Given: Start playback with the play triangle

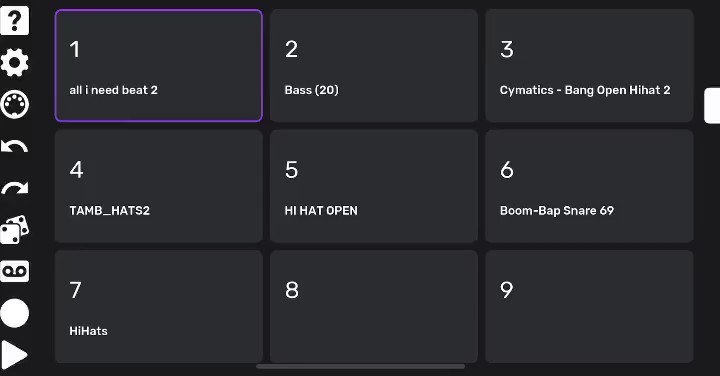Looking at the screenshot, I should pyautogui.click(x=15, y=354).
